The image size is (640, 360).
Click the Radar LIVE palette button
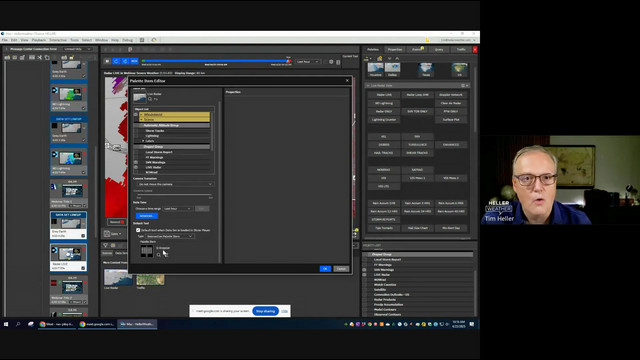pos(384,95)
